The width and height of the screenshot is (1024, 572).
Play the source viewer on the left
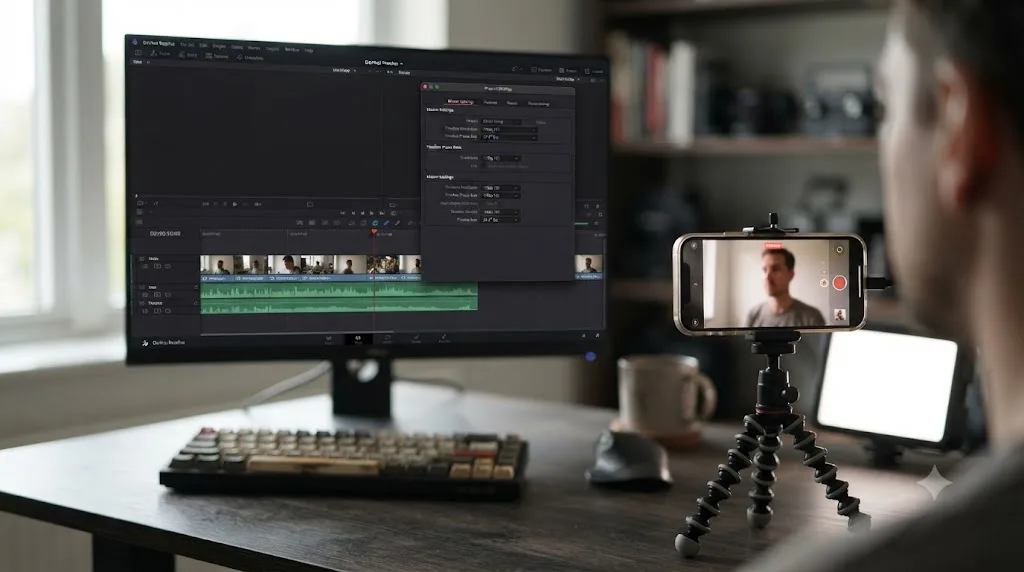point(234,204)
